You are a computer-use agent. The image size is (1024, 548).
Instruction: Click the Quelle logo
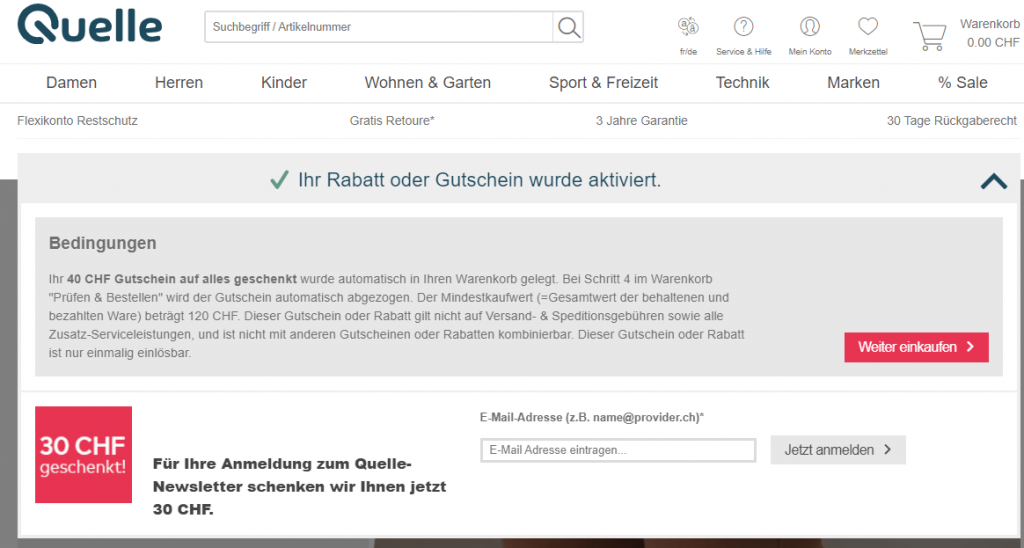click(x=89, y=26)
